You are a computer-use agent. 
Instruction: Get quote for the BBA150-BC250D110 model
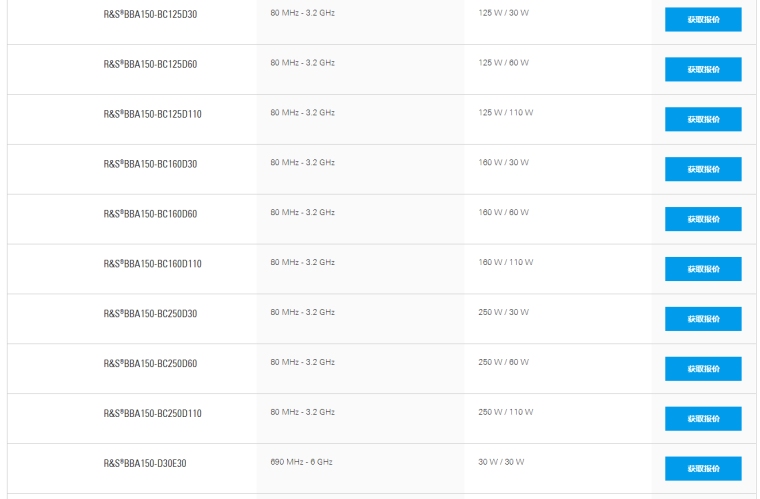(703, 419)
